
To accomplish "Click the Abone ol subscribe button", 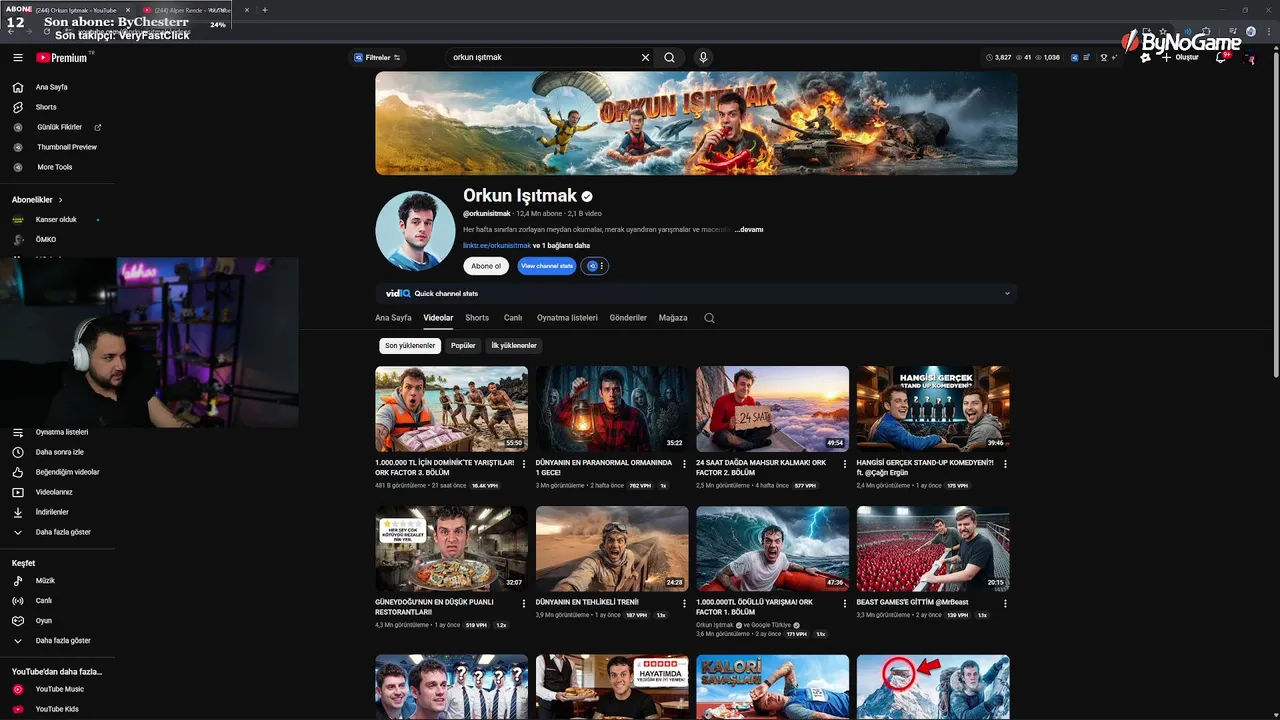I will [486, 266].
